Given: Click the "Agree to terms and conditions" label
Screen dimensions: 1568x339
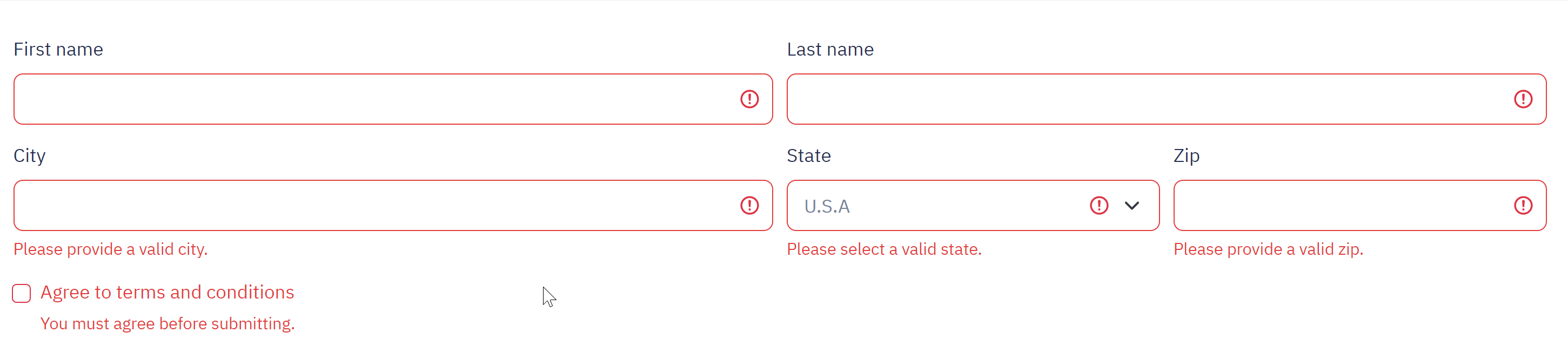Looking at the screenshot, I should (x=167, y=293).
